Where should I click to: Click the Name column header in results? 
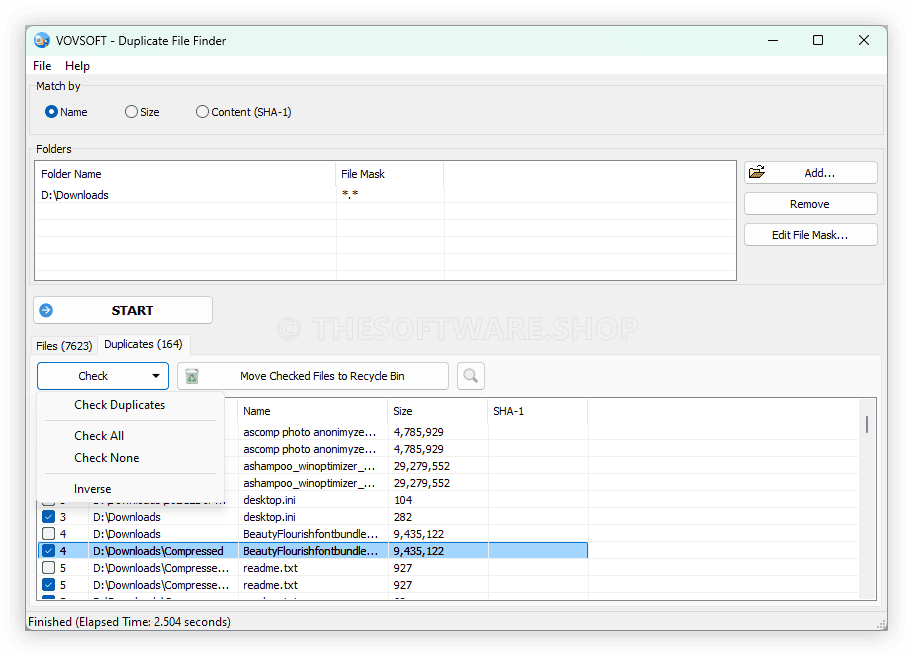[313, 411]
